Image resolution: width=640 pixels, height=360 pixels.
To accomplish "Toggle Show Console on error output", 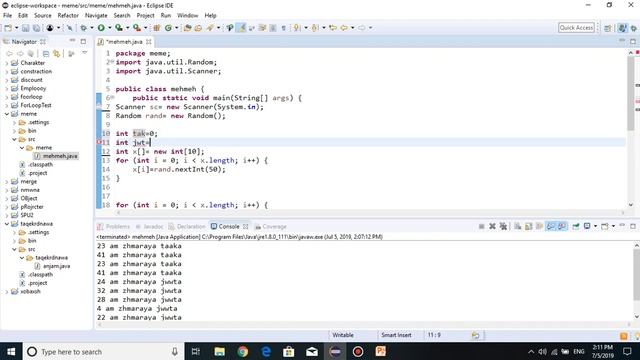I will click(x=562, y=226).
